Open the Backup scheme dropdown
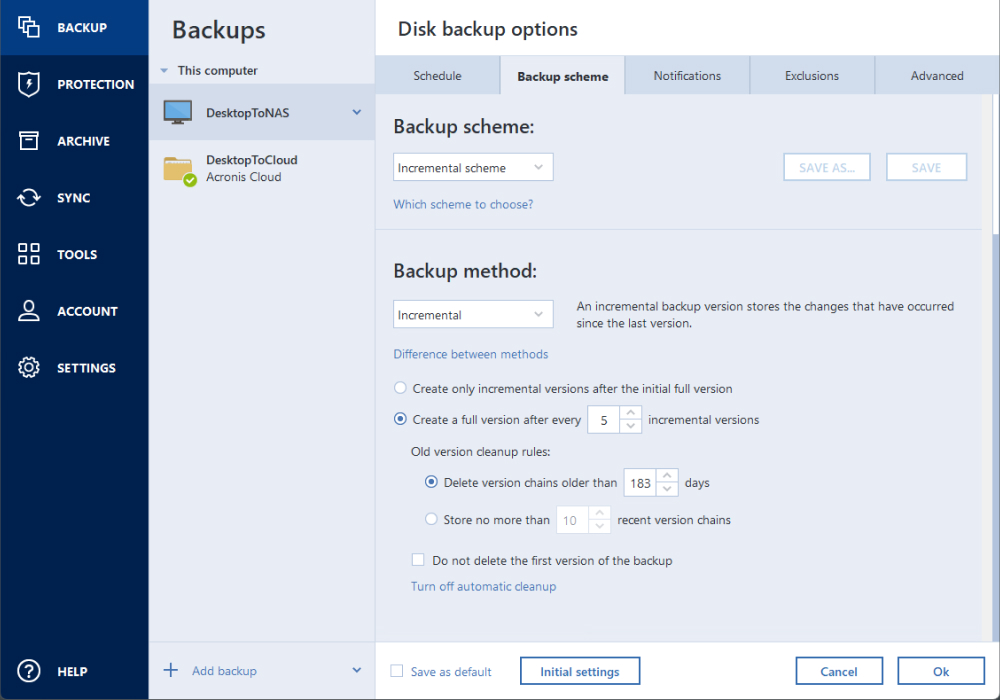This screenshot has height=700, width=1000. 472,167
